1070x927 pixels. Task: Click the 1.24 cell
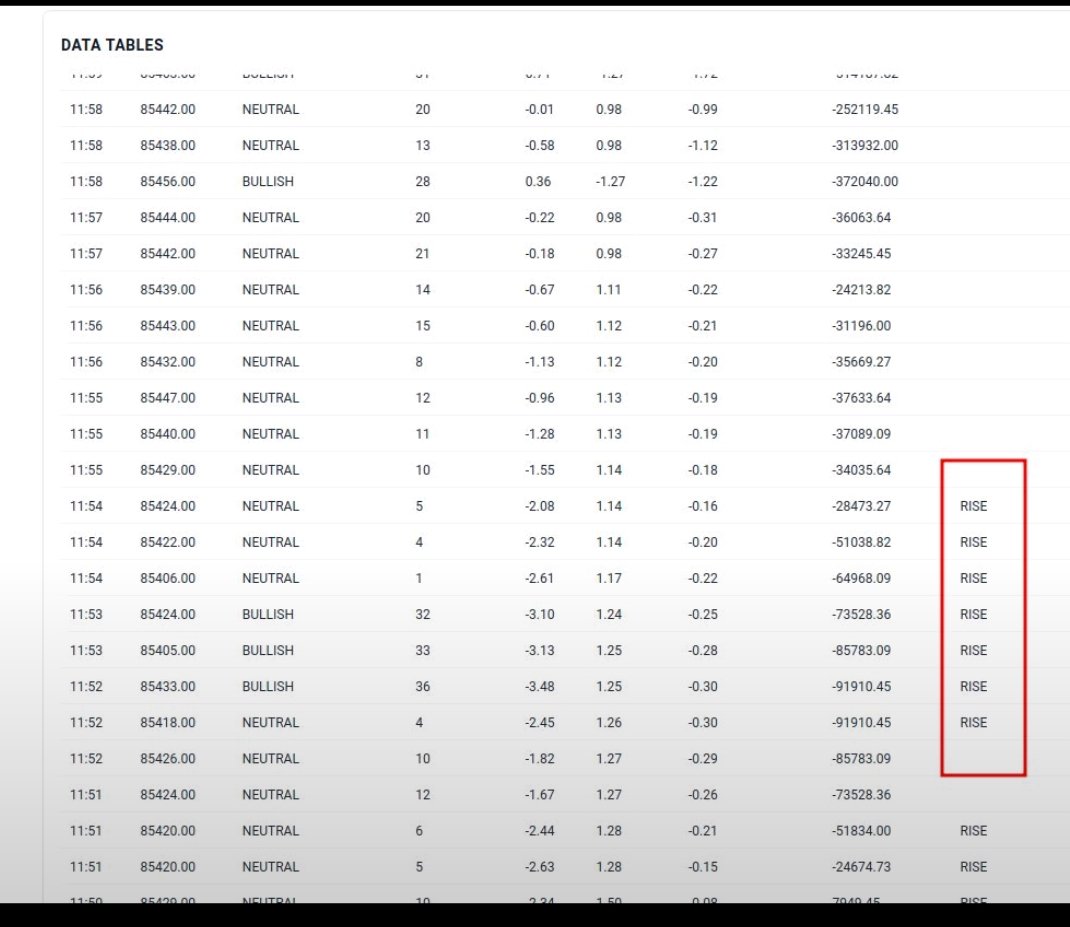(609, 614)
